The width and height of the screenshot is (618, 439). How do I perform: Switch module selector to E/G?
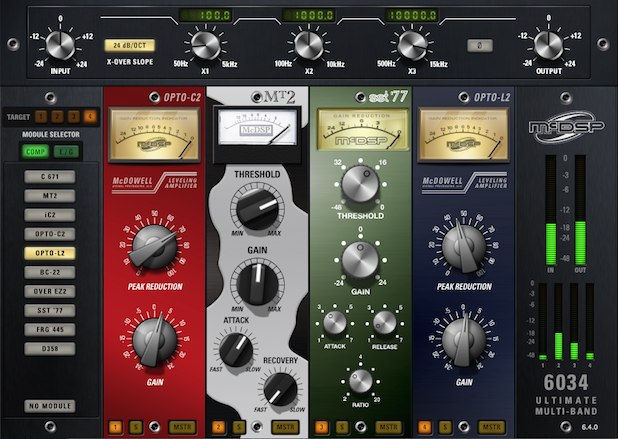click(x=66, y=152)
